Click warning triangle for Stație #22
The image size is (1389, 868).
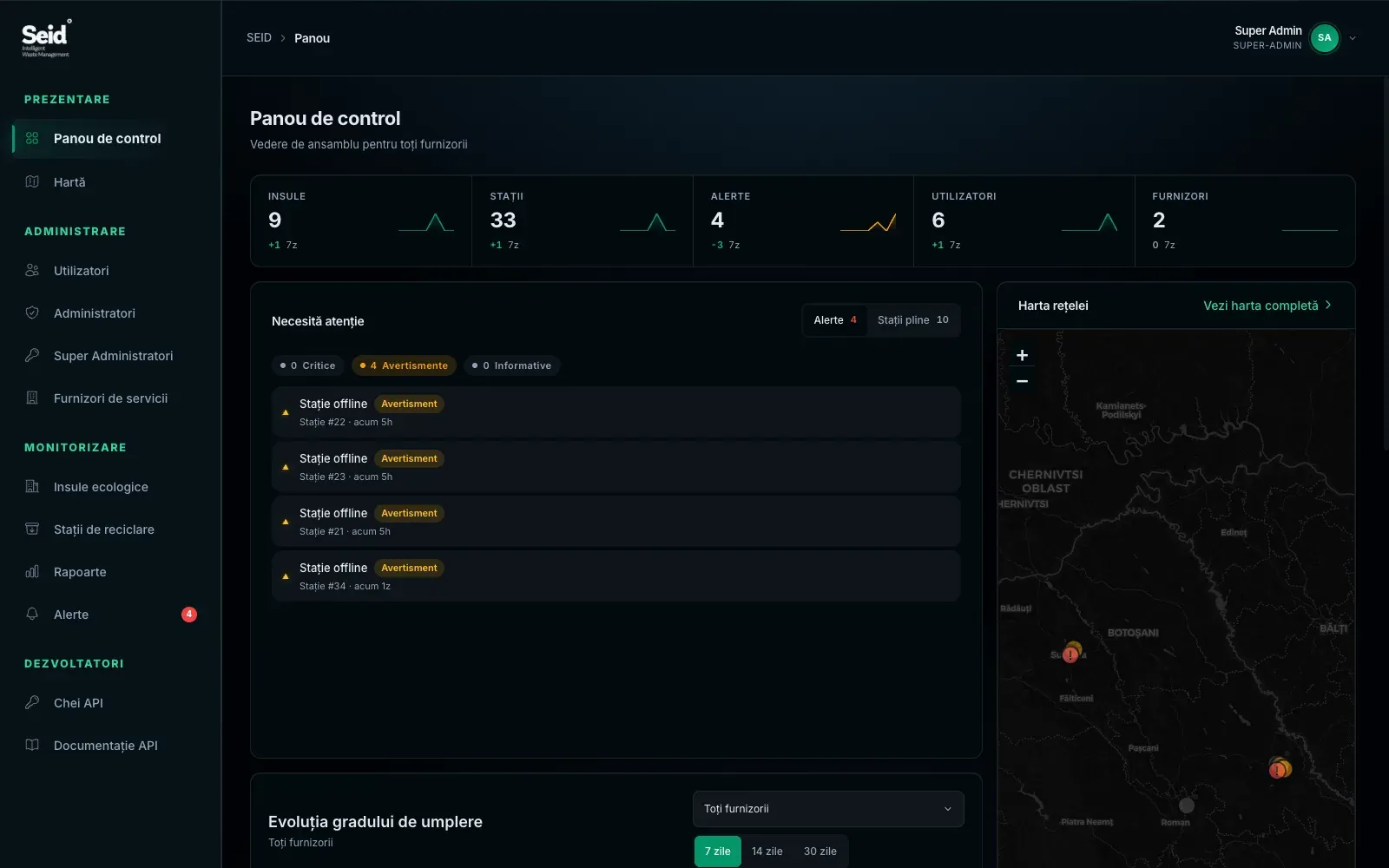(x=286, y=412)
